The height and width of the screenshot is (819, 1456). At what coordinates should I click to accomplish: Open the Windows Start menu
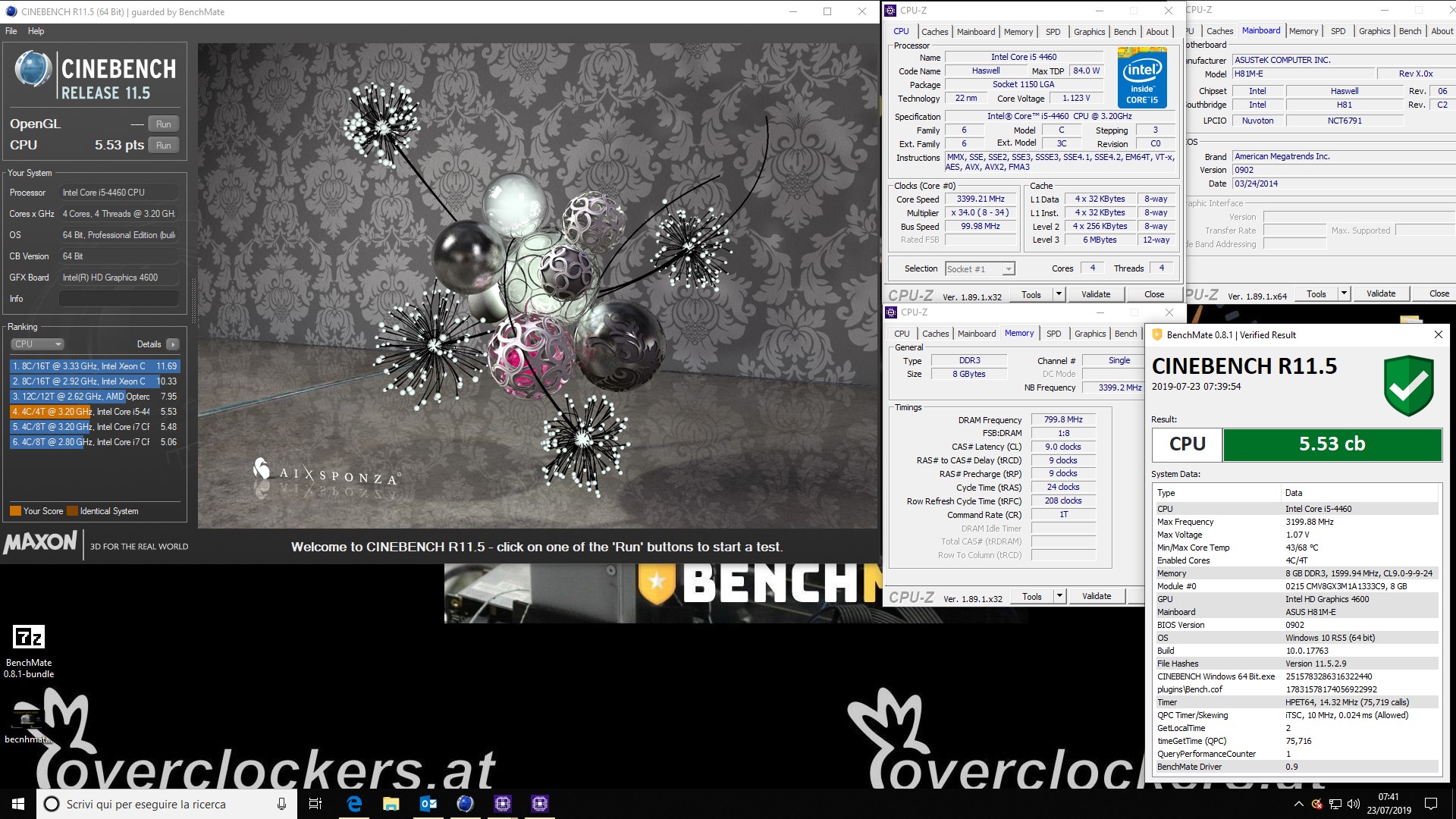pos(18,804)
